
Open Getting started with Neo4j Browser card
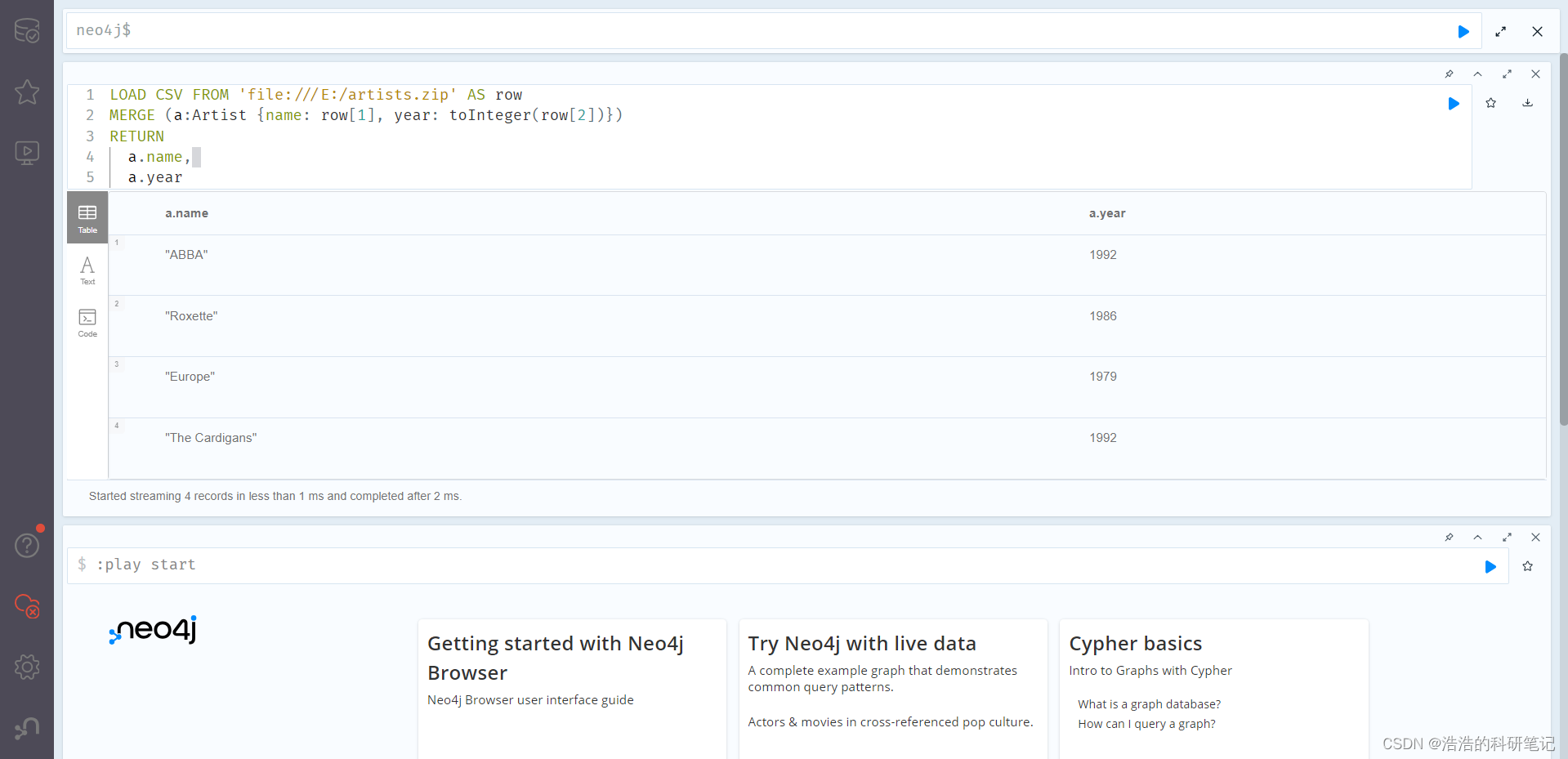click(x=572, y=689)
